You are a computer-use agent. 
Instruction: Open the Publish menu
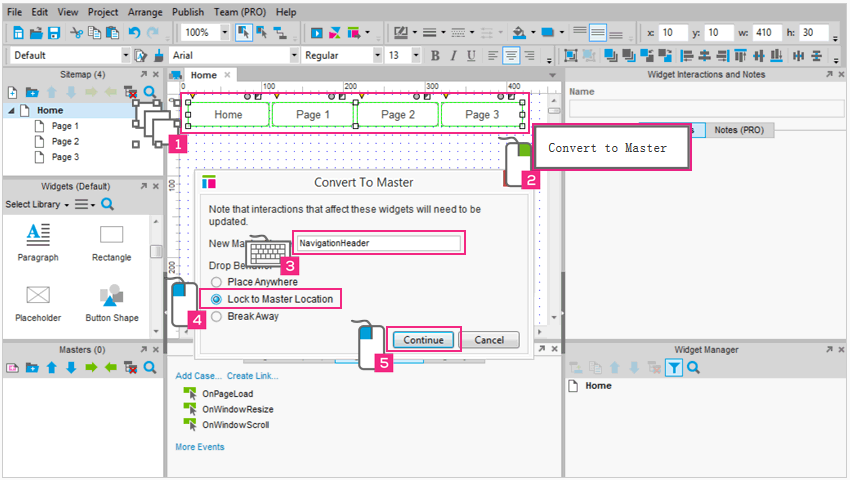point(187,12)
